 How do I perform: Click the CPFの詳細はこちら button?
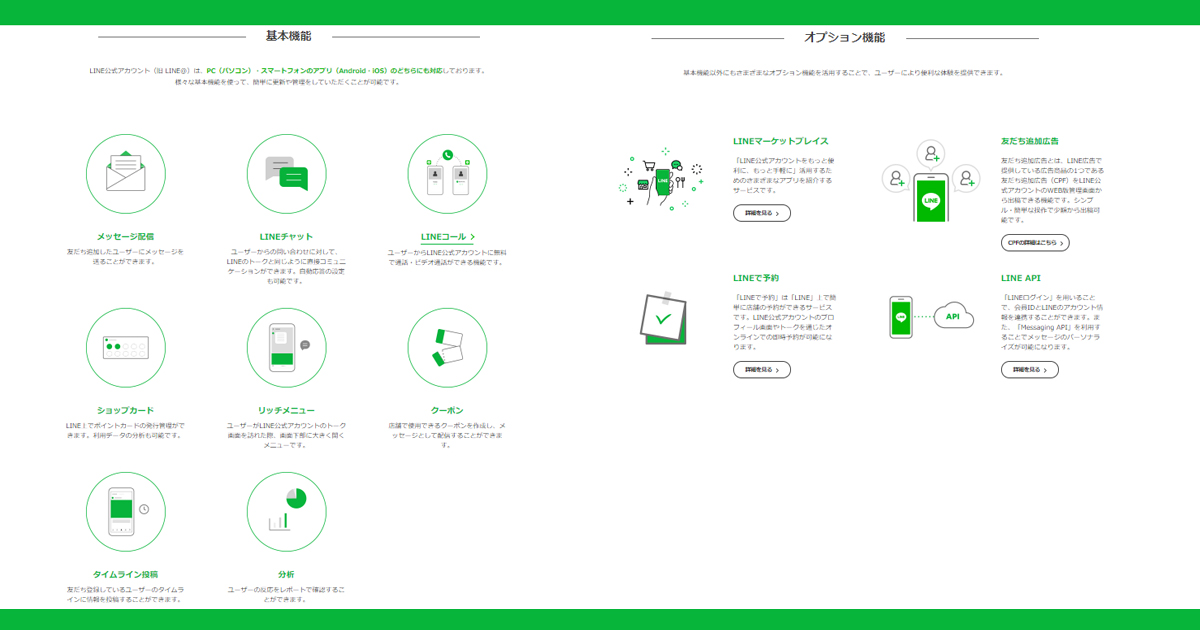pyautogui.click(x=1035, y=243)
